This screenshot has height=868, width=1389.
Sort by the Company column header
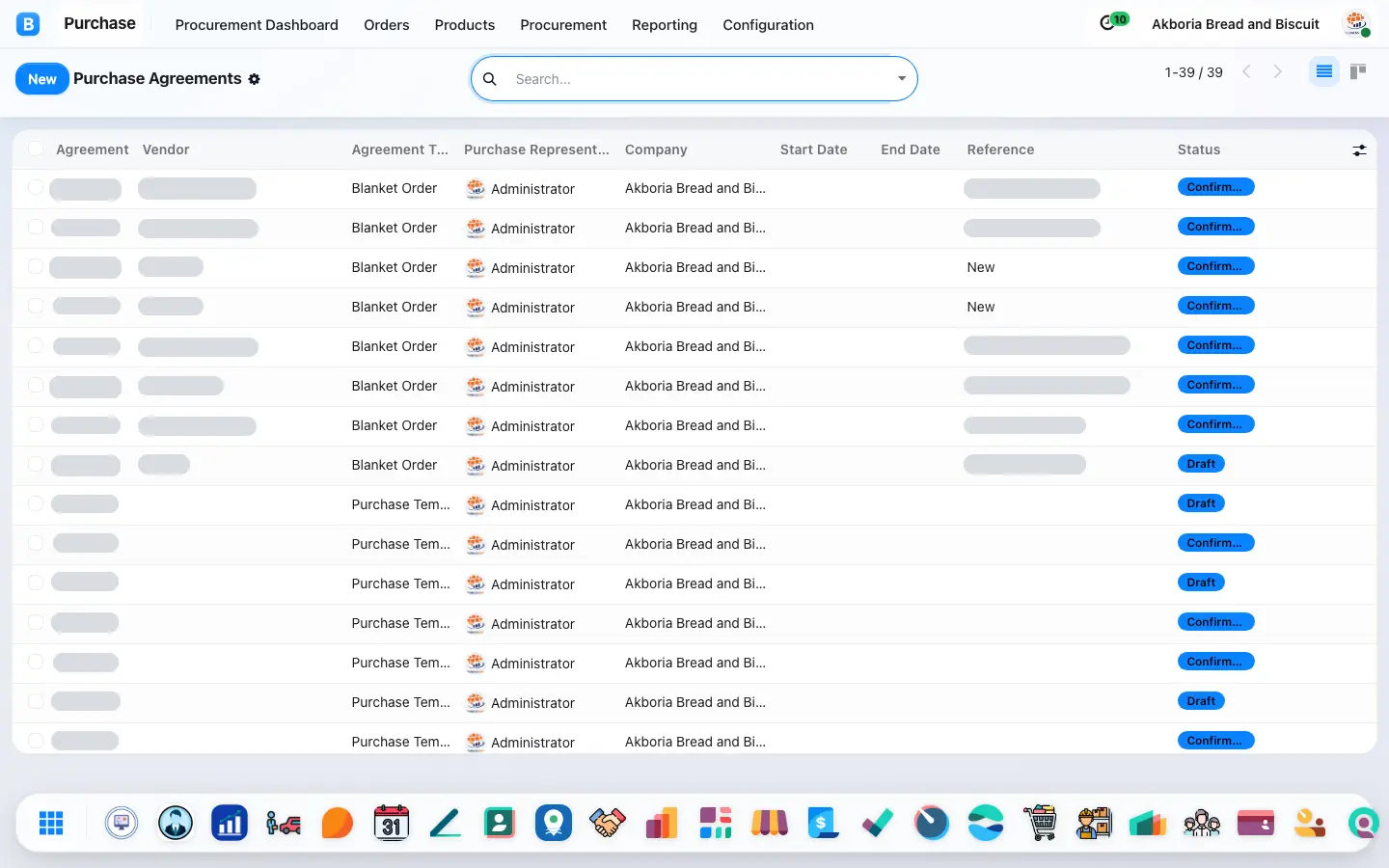click(x=656, y=149)
